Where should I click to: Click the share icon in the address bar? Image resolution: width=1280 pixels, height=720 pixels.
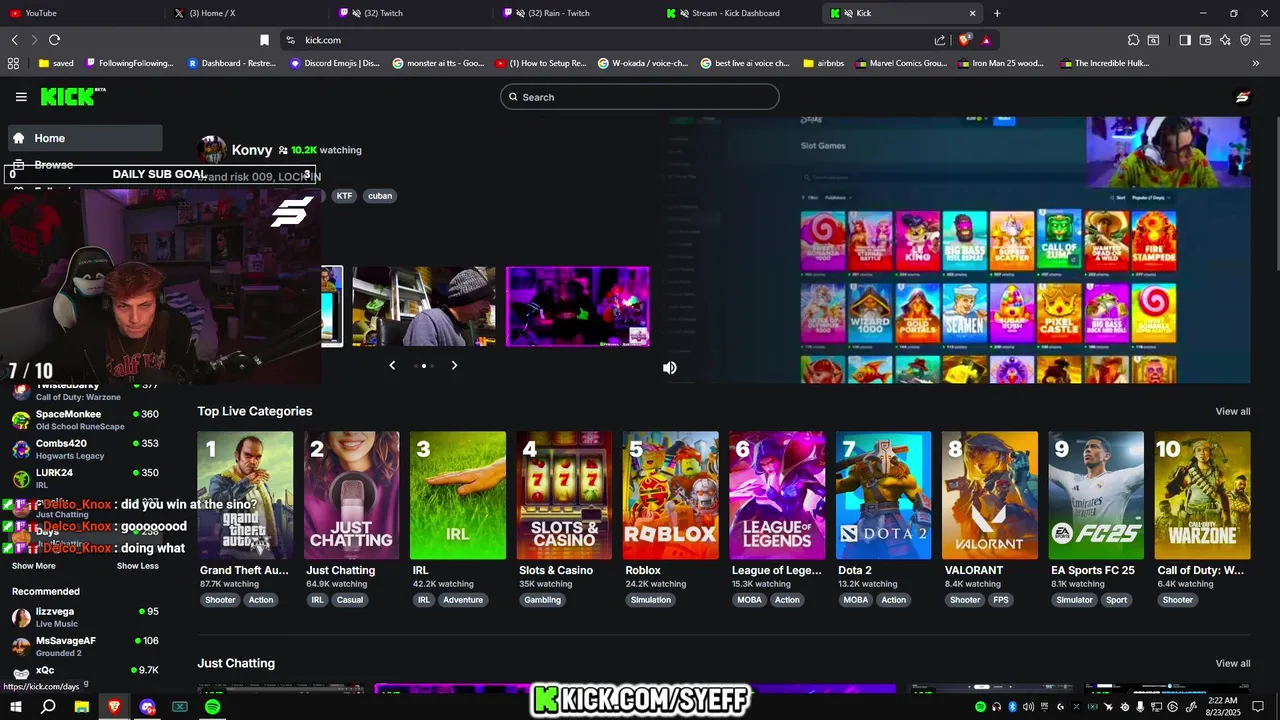coord(940,40)
